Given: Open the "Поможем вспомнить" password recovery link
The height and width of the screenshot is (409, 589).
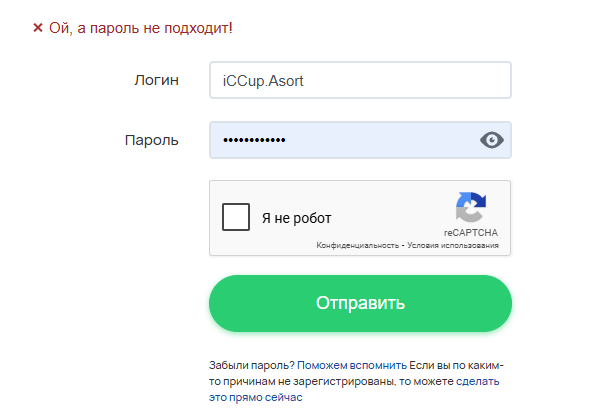Looking at the screenshot, I should (x=352, y=365).
